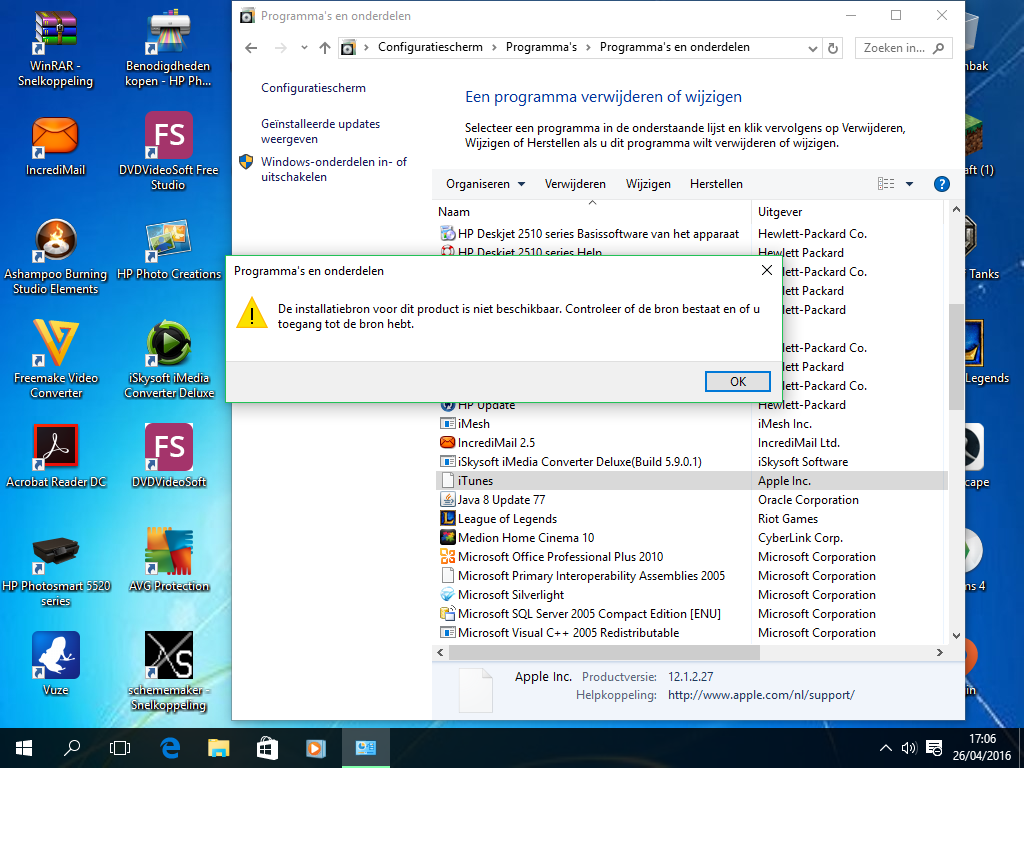Select Microsoft Office Professional Plus 2010

691,556
